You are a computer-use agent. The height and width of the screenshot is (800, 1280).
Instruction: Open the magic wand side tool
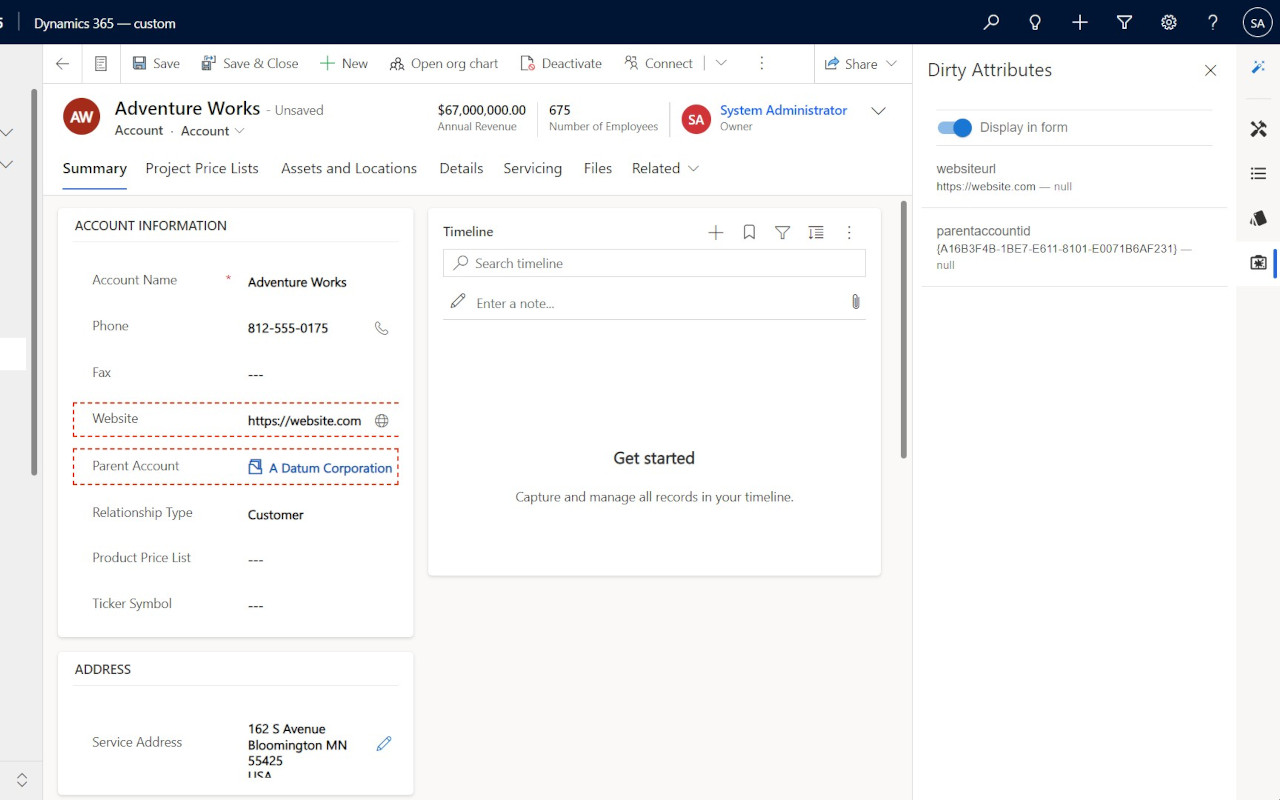click(x=1258, y=66)
